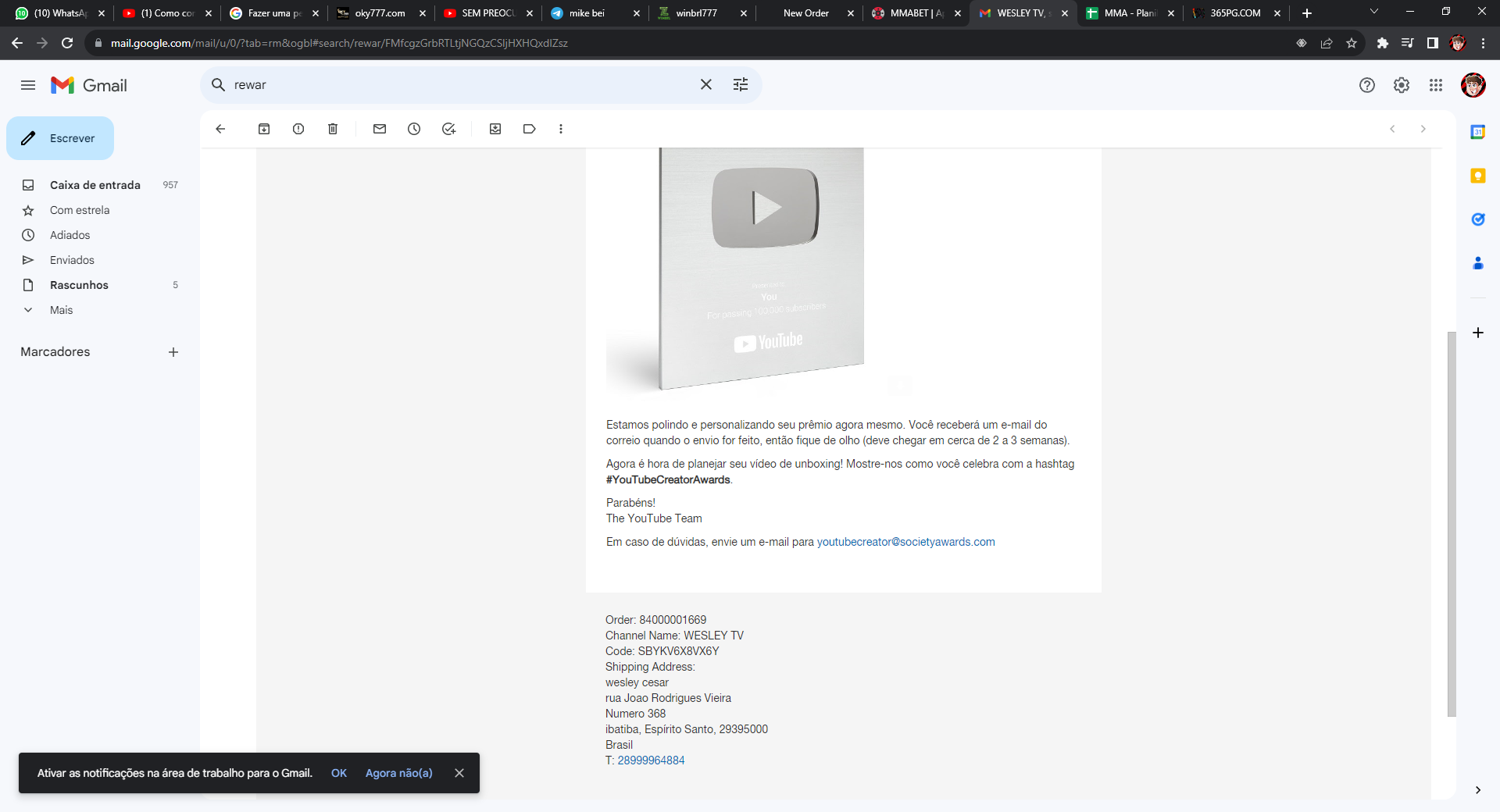Open Google Tasks side panel
Image resolution: width=1500 pixels, height=812 pixels.
(x=1478, y=219)
